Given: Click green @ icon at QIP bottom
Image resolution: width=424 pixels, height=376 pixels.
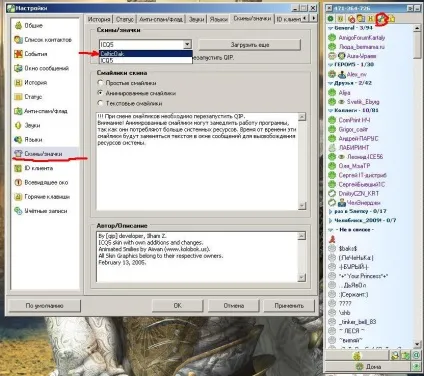Looking at the screenshot, I should click(x=416, y=356).
